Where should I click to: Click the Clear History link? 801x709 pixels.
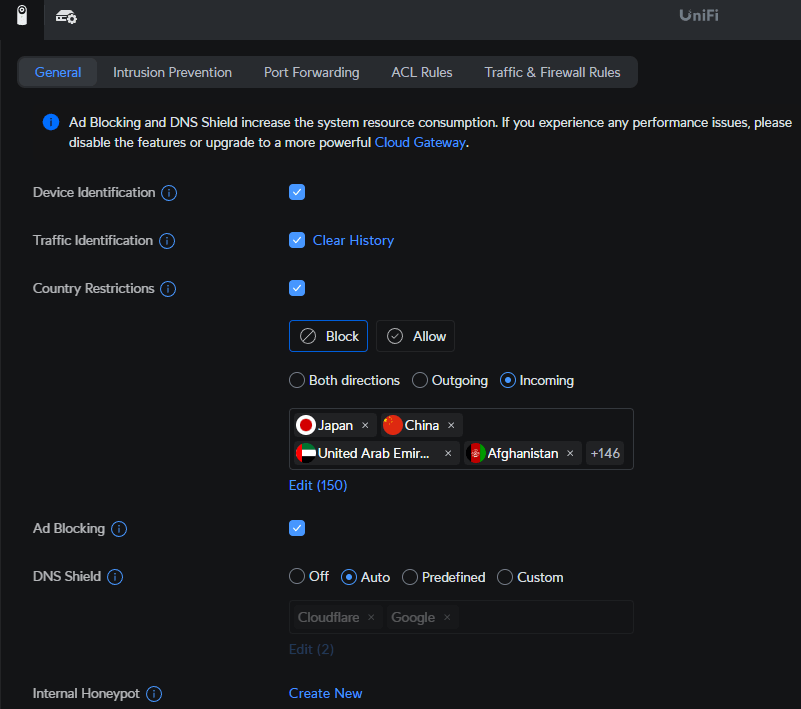(x=353, y=240)
